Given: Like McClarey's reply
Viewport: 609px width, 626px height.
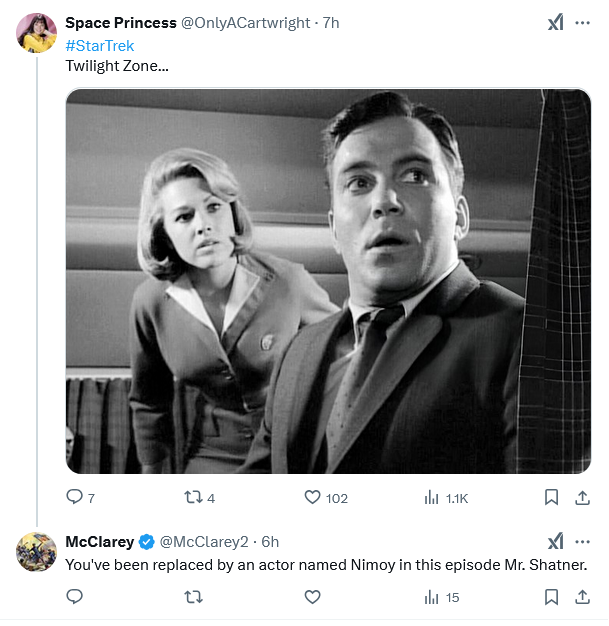Looking at the screenshot, I should click(312, 597).
